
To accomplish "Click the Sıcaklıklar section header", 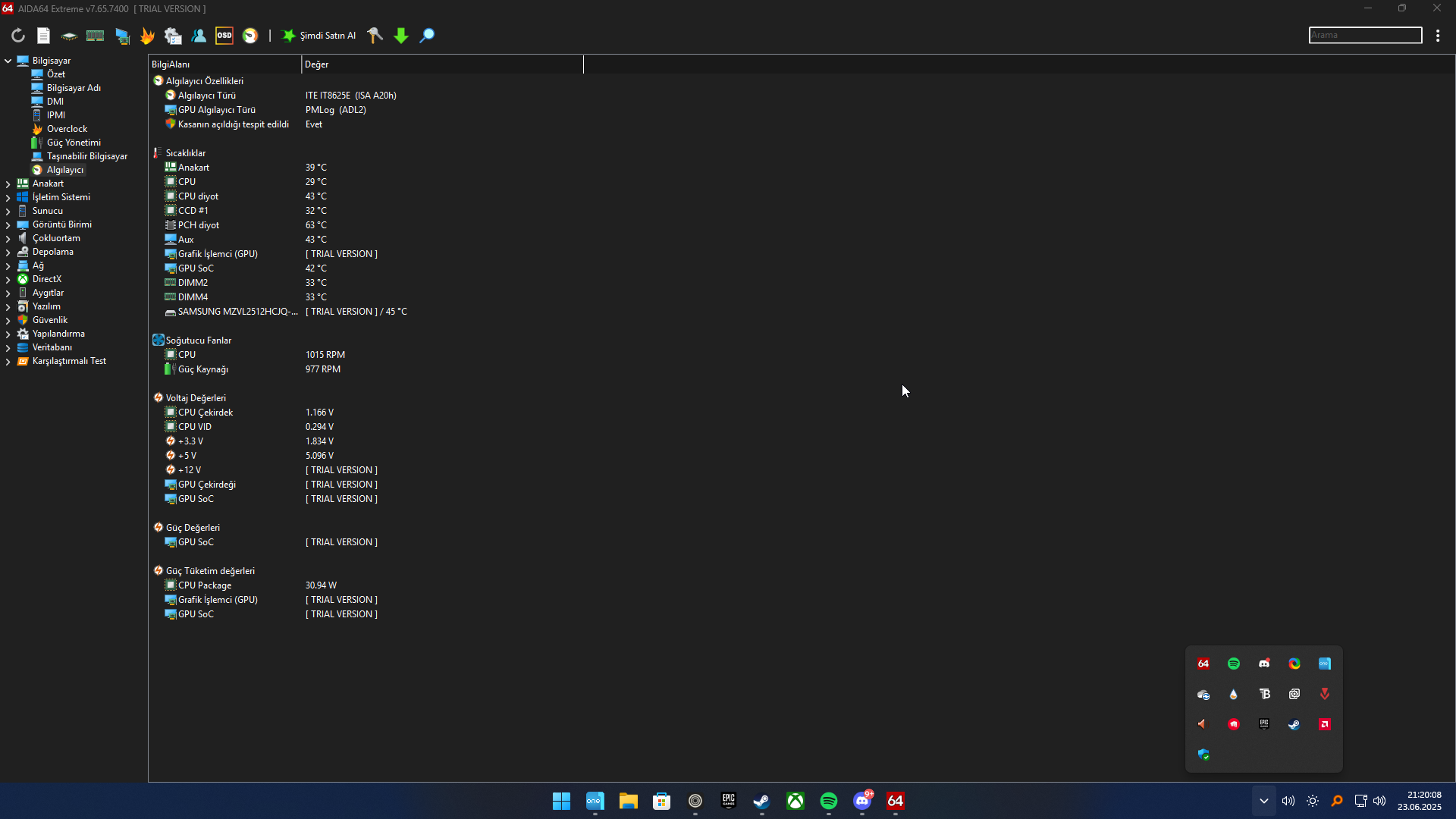I will [186, 153].
